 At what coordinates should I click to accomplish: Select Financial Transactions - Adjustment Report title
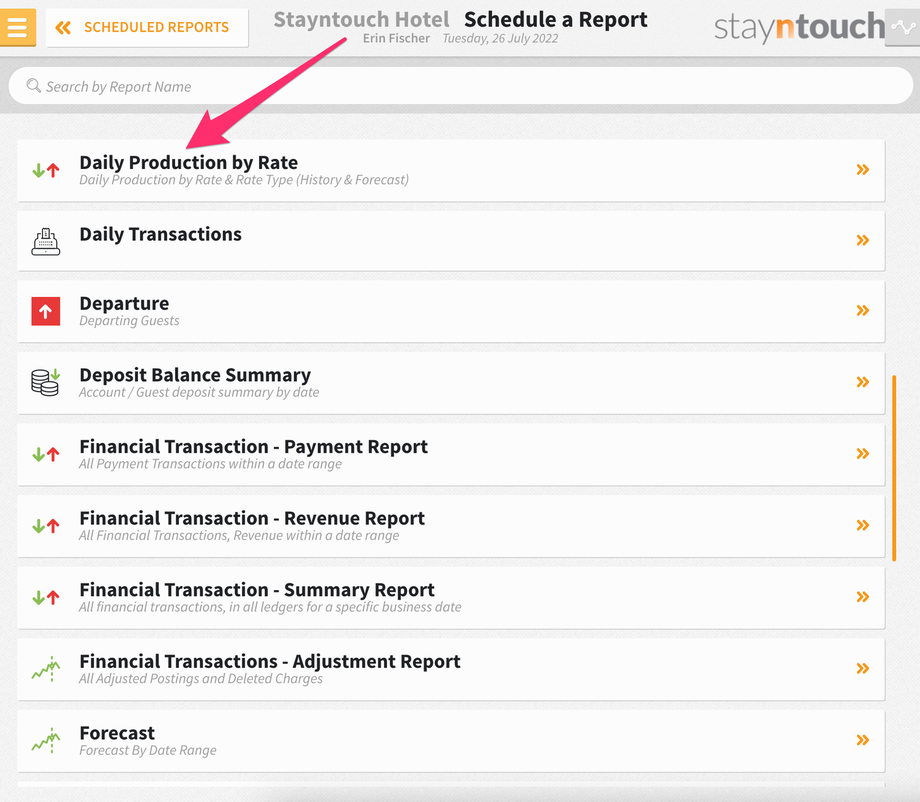click(x=270, y=661)
